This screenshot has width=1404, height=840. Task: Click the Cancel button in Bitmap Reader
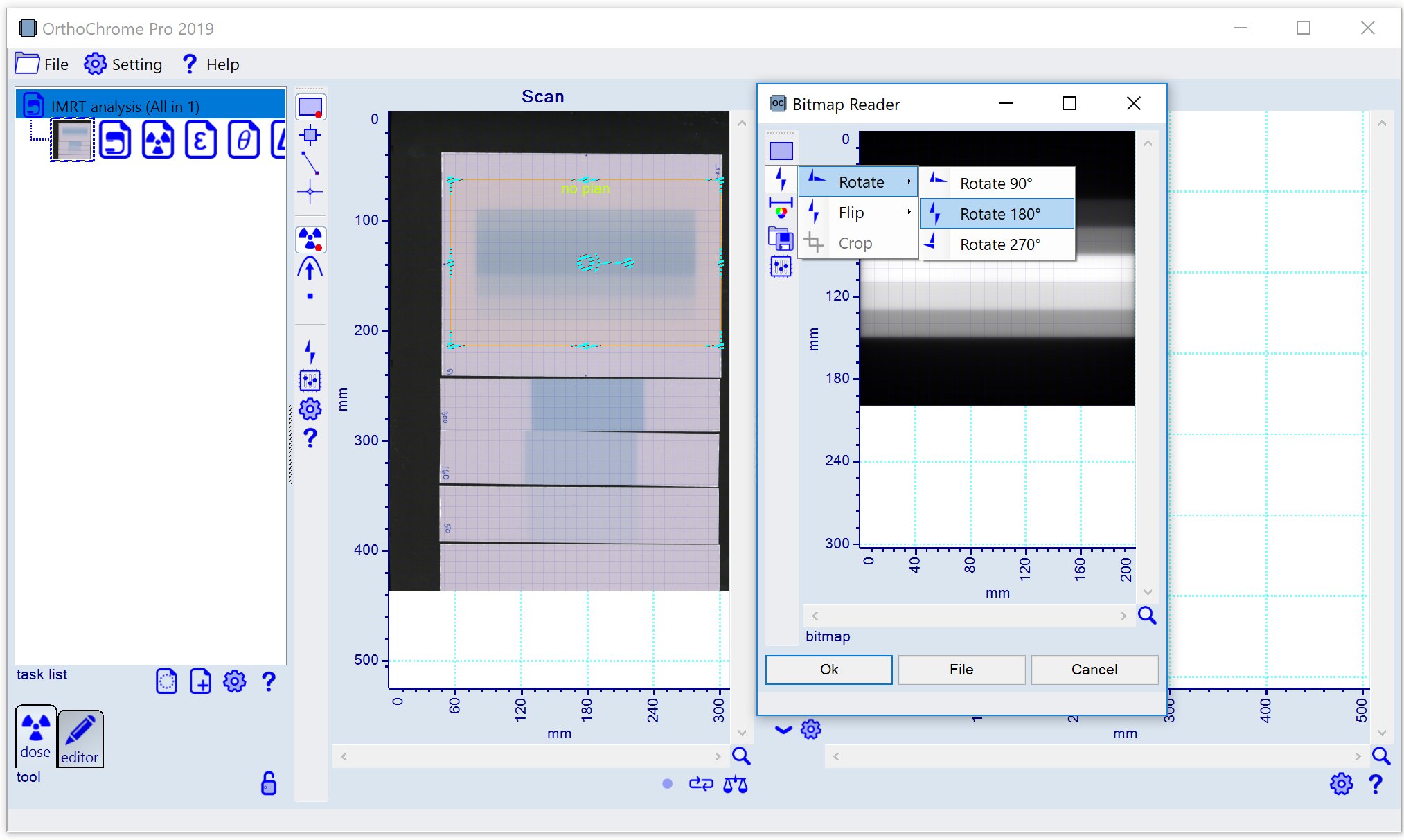click(1094, 670)
